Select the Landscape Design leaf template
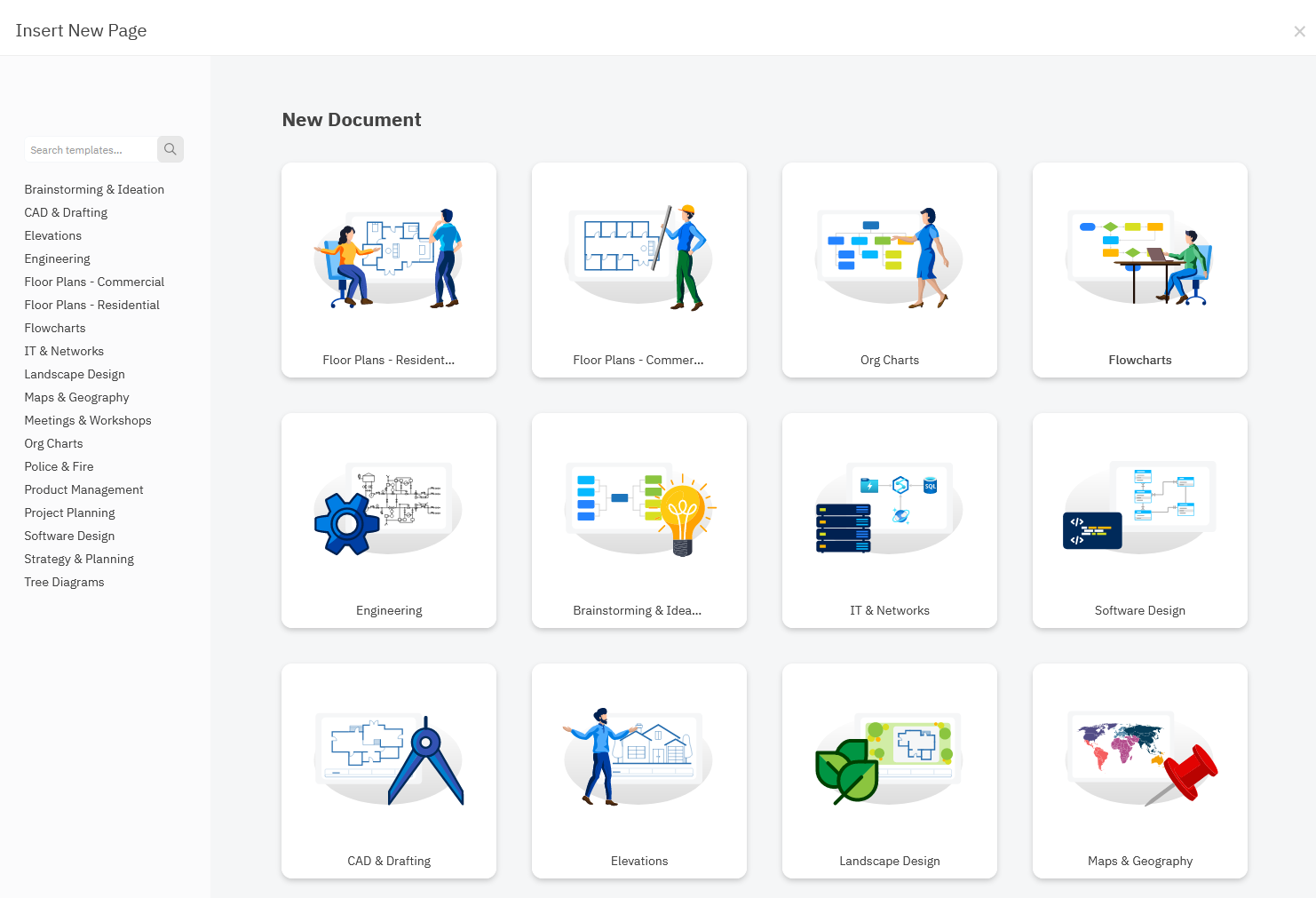 pos(890,771)
